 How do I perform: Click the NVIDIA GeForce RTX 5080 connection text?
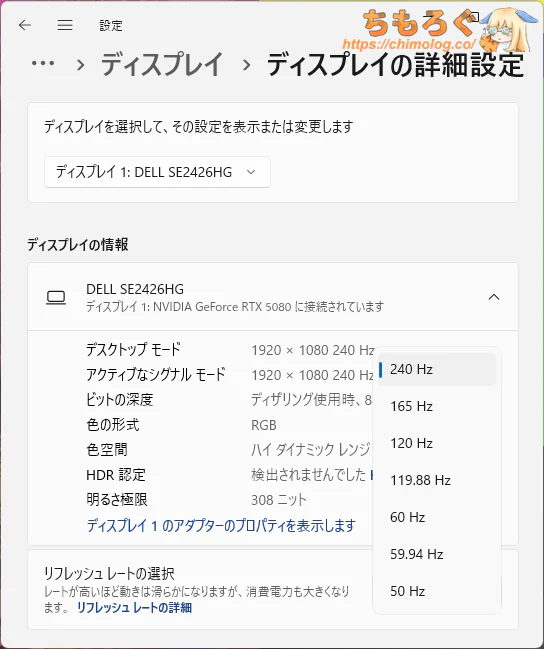click(235, 307)
